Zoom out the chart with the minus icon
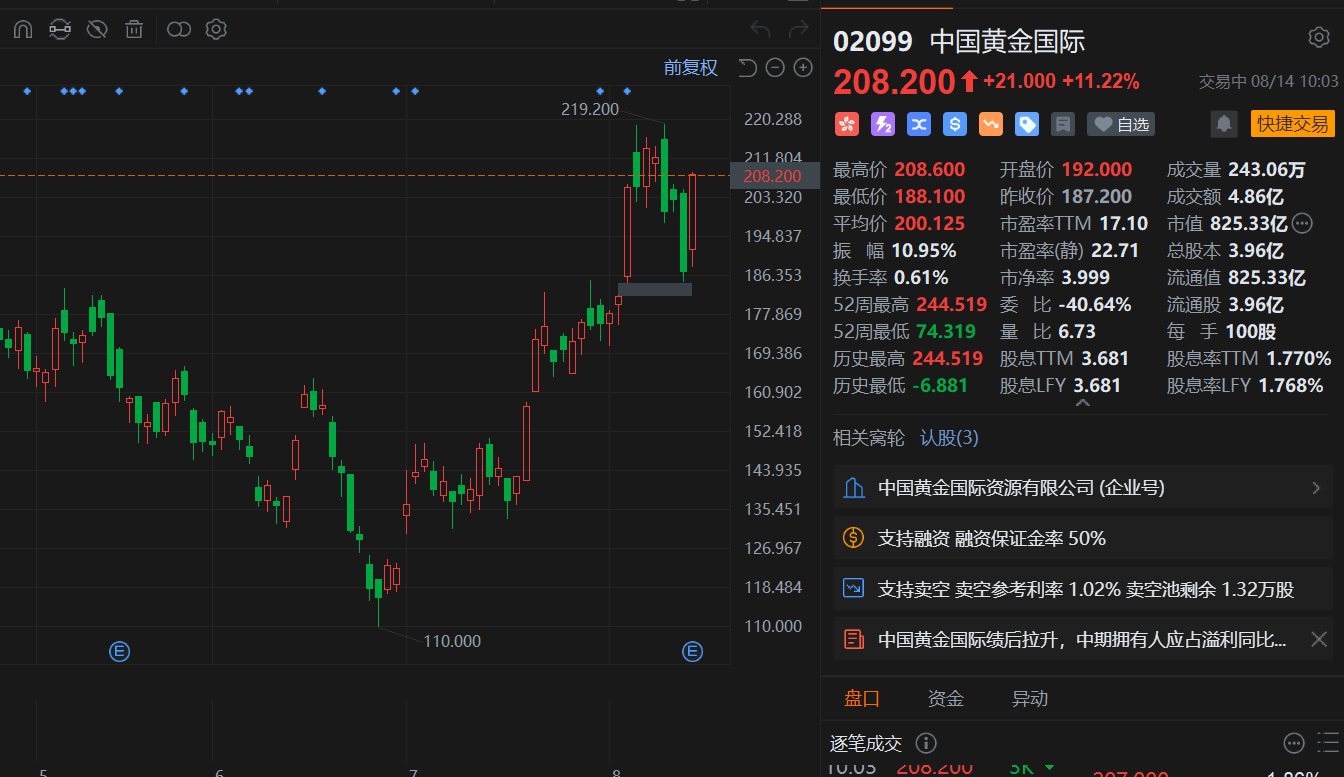This screenshot has height=777, width=1344. point(775,68)
